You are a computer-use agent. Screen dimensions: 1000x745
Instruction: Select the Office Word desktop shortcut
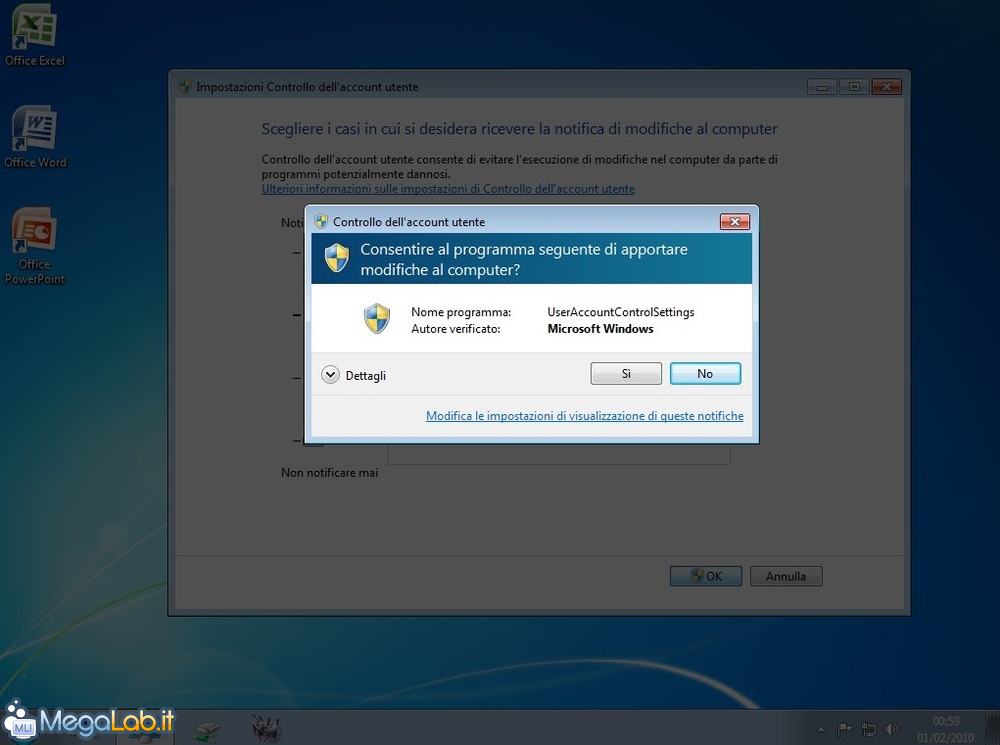35,138
